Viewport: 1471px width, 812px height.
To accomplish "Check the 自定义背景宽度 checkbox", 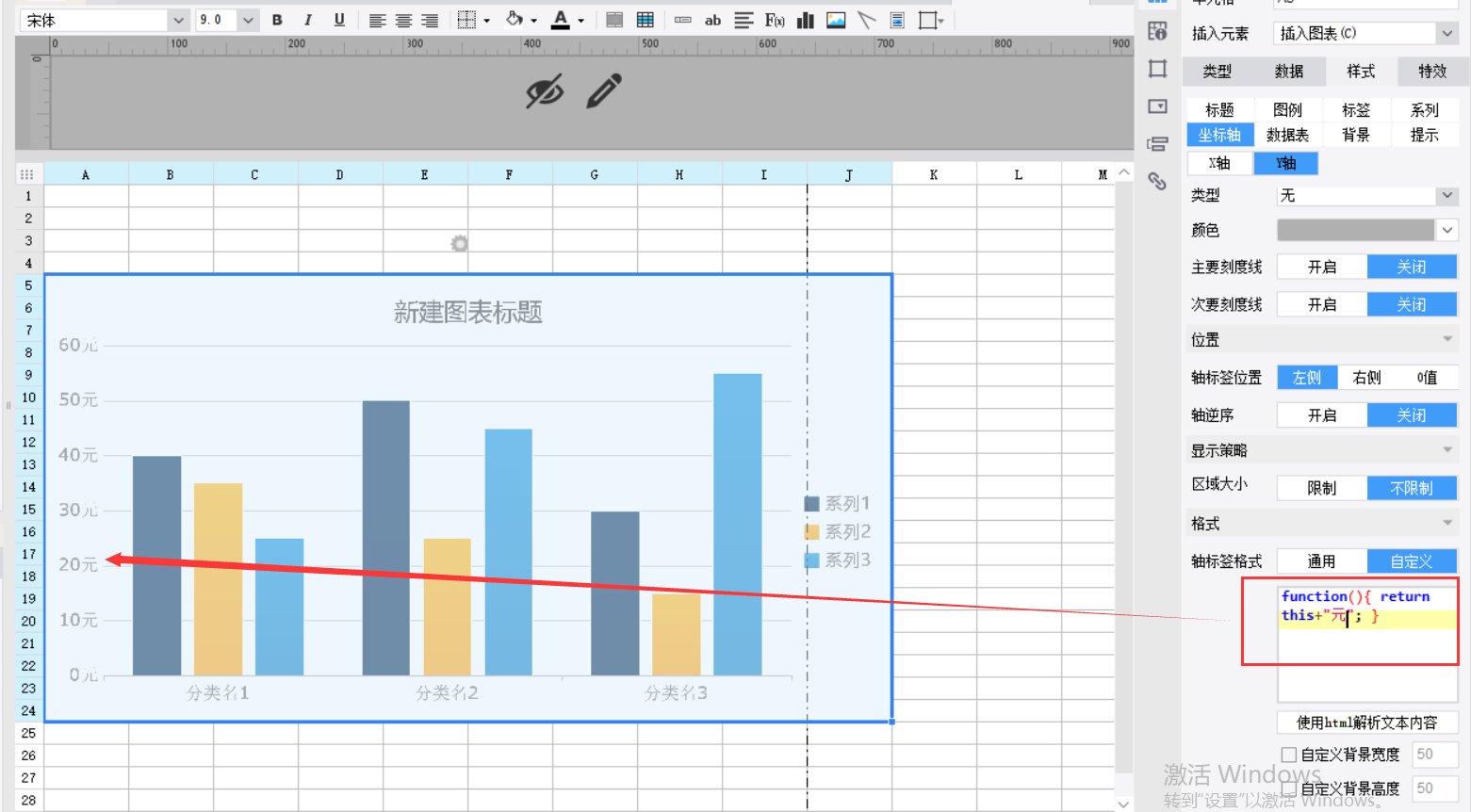I will click(1289, 755).
